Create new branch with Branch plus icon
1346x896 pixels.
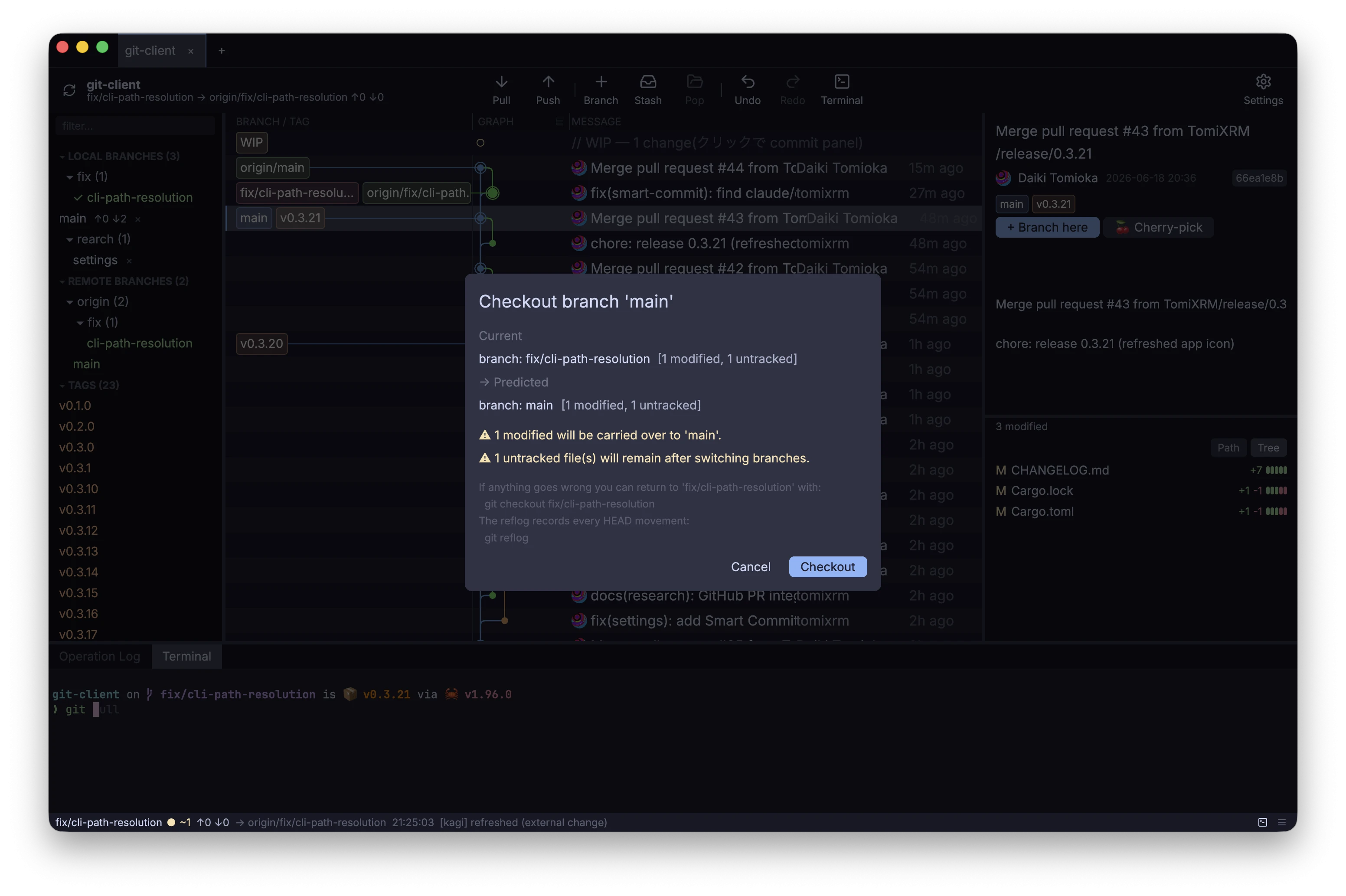coord(601,82)
